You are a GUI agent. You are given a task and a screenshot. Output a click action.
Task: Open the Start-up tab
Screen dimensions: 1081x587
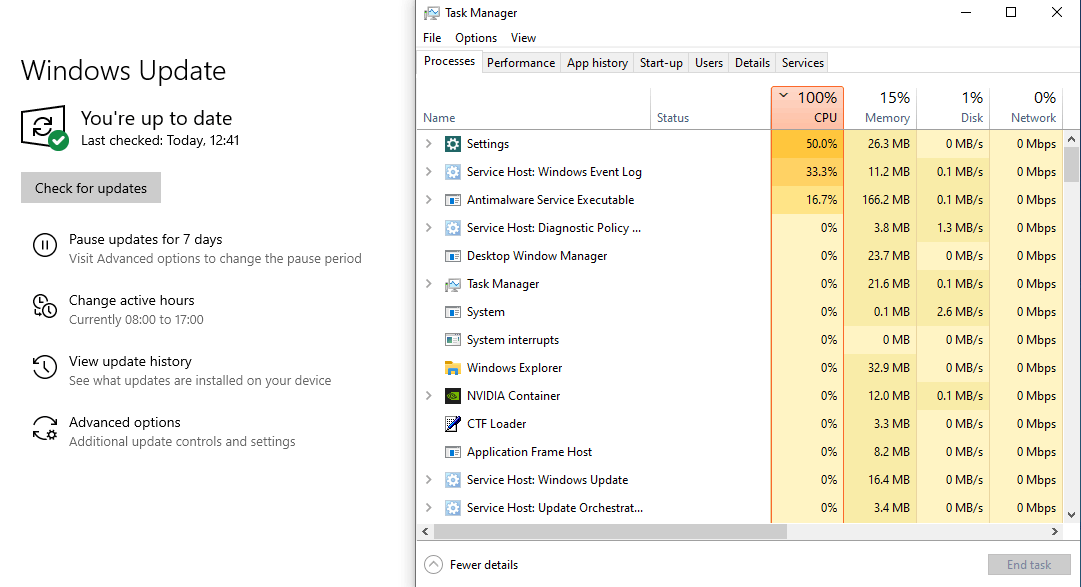click(661, 63)
